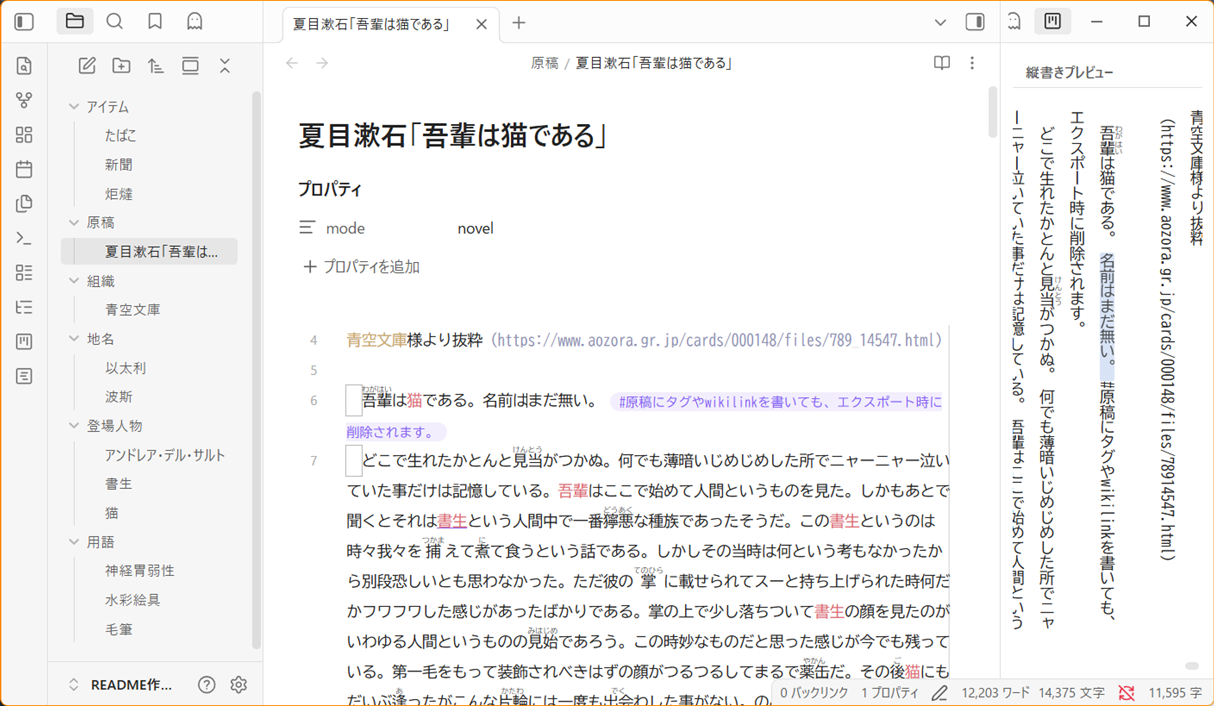The image size is (1214, 706).
Task: Open the 炬燵 note
Action: tap(119, 194)
